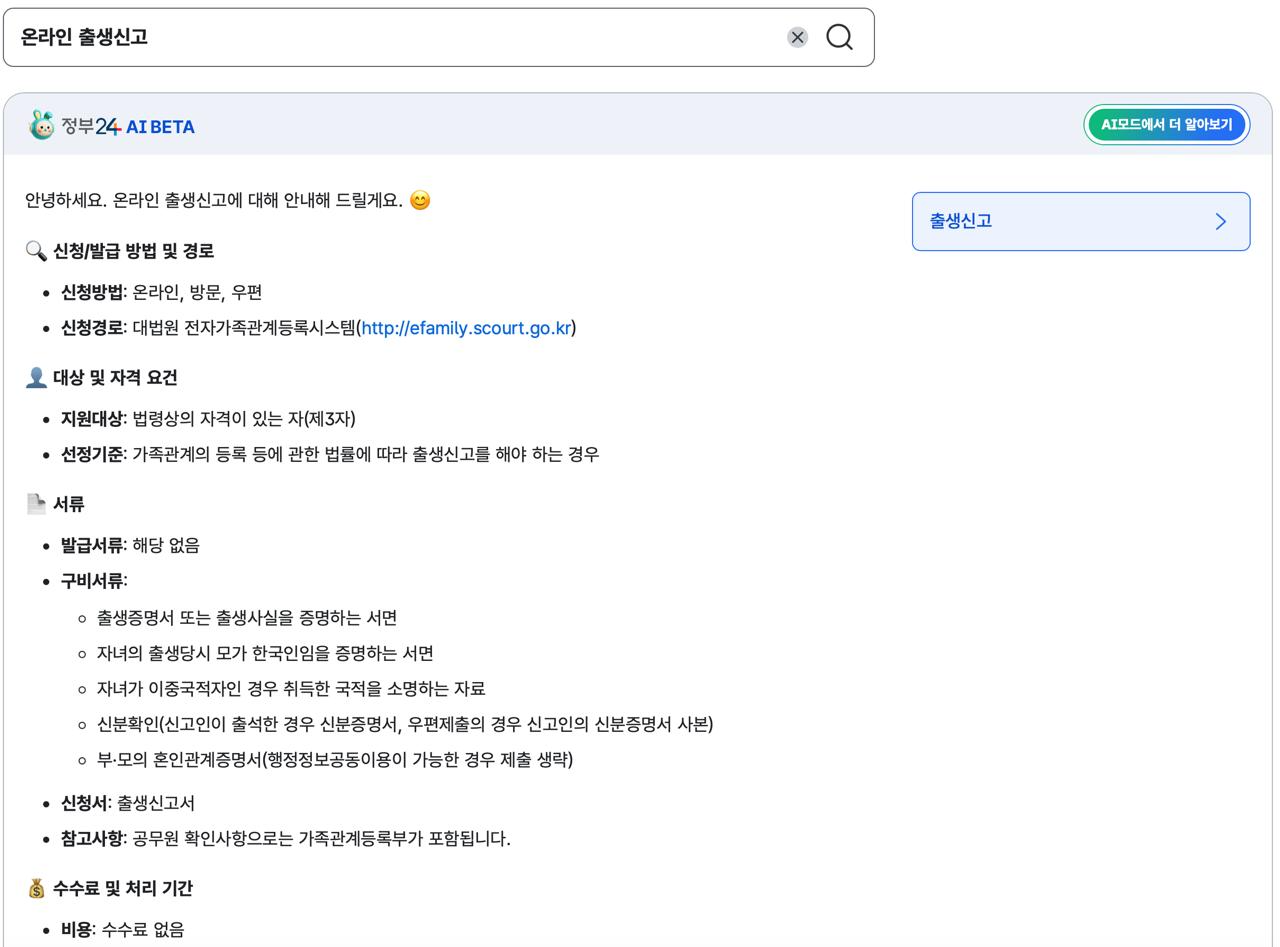Click the 출생증명서 또는 출생사실 document item

click(x=247, y=618)
